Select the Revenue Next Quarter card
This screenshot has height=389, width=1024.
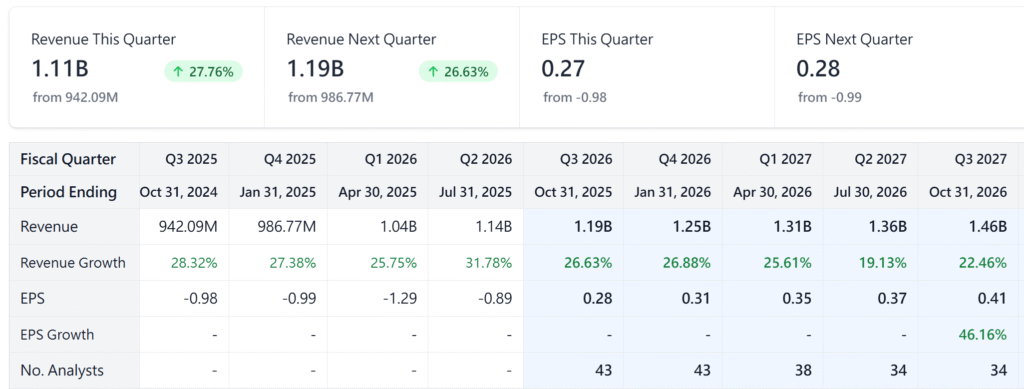(x=392, y=67)
